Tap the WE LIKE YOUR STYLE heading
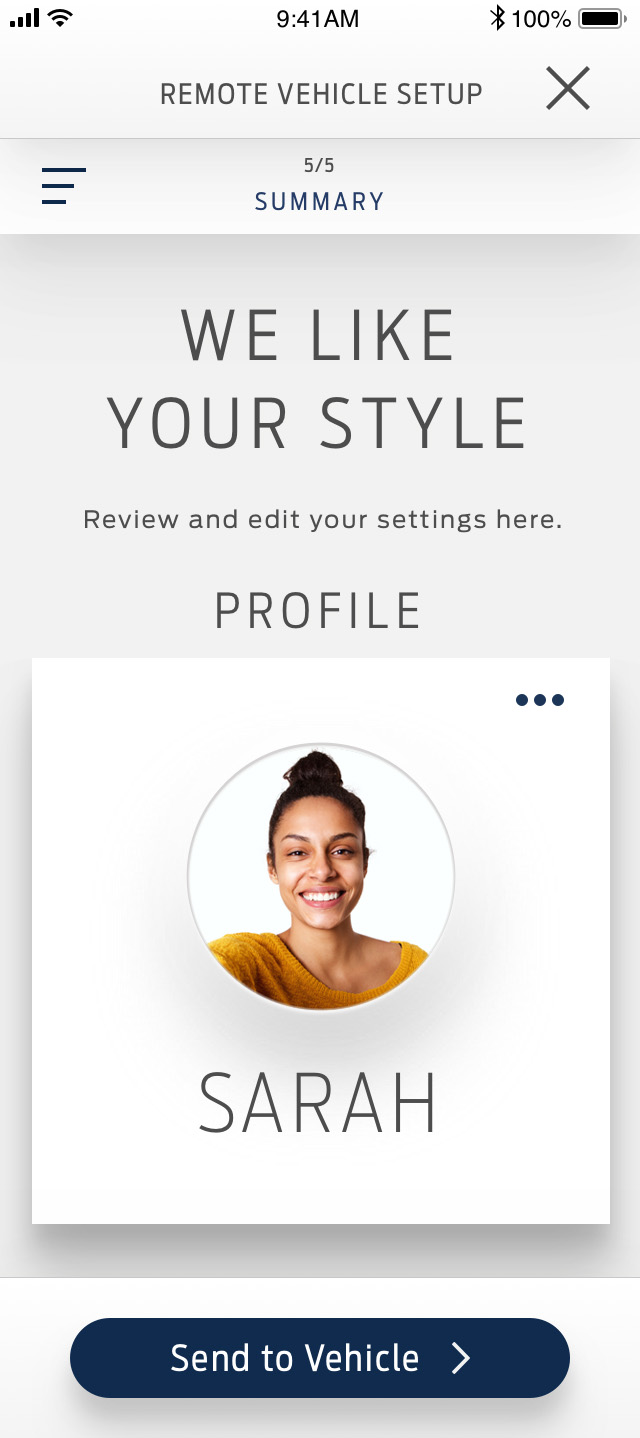The height and width of the screenshot is (1438, 640). [317, 379]
